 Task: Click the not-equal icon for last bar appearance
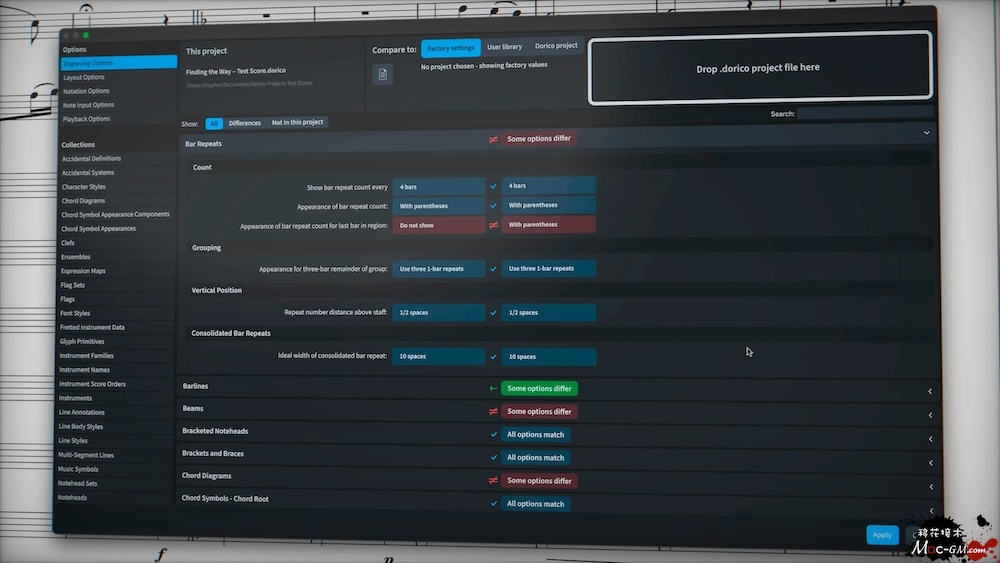pos(493,225)
